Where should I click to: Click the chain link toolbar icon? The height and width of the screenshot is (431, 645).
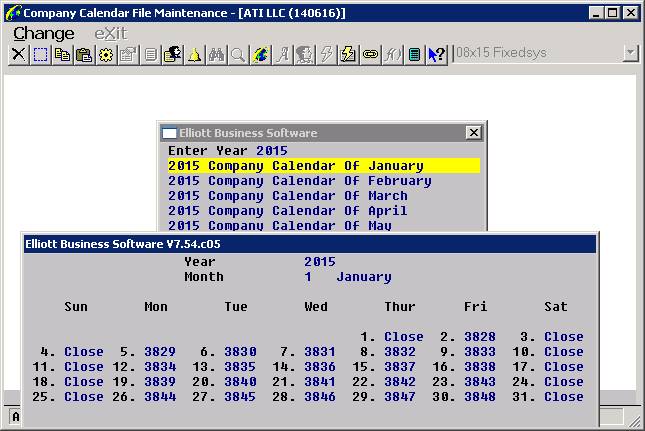point(371,54)
